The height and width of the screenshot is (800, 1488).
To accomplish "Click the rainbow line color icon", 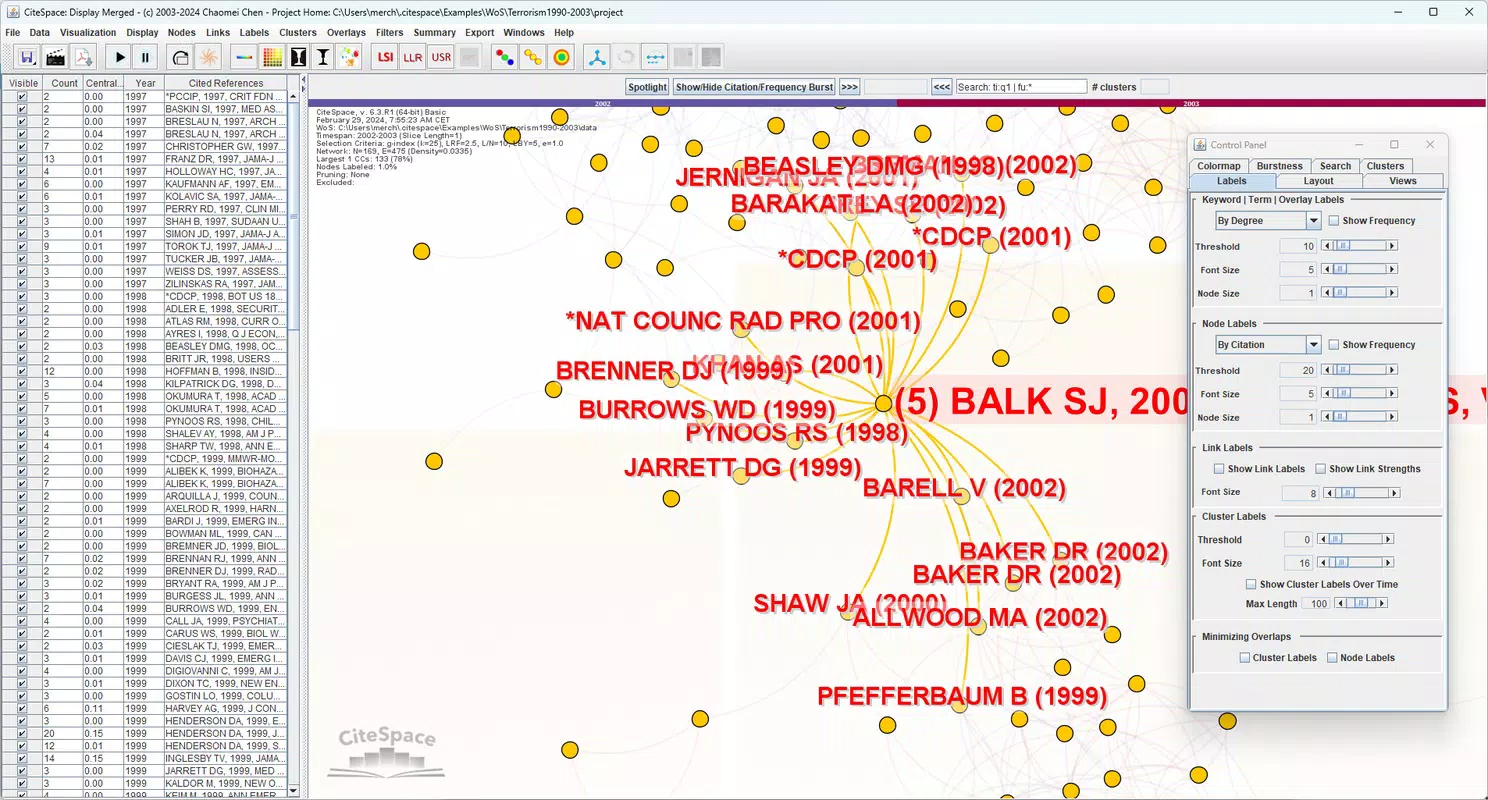I will [244, 57].
